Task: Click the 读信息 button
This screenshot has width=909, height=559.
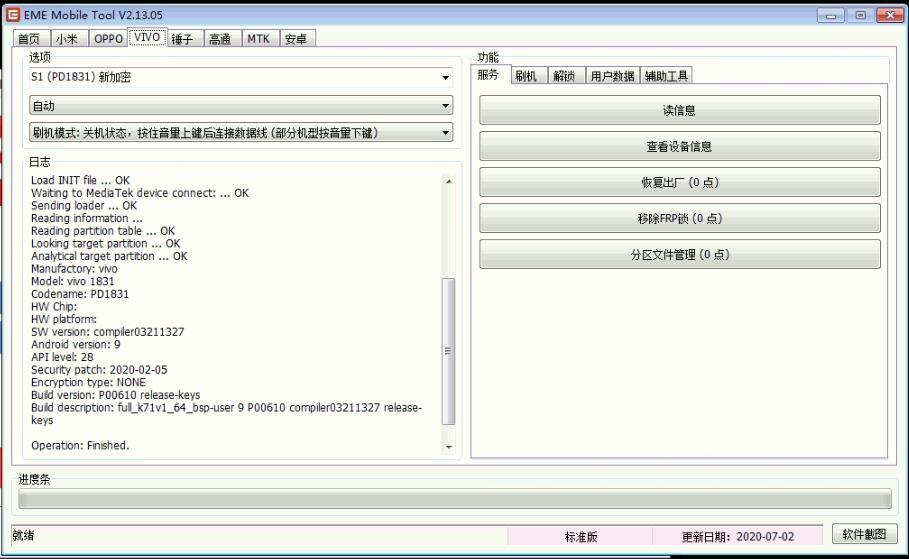Action: point(679,110)
